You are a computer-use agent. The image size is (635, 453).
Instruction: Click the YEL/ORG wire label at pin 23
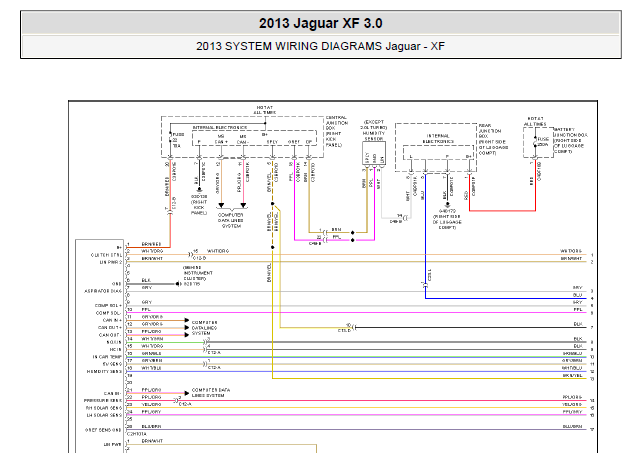151,404
